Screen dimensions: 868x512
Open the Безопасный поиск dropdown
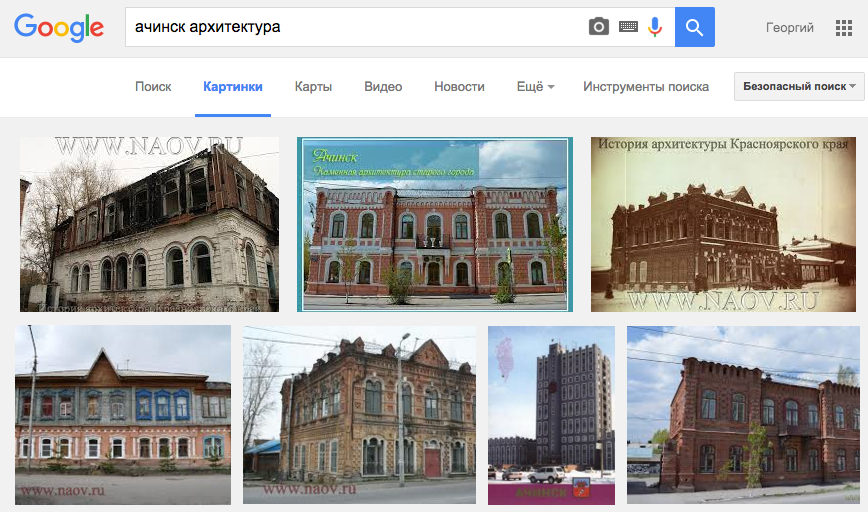point(800,87)
